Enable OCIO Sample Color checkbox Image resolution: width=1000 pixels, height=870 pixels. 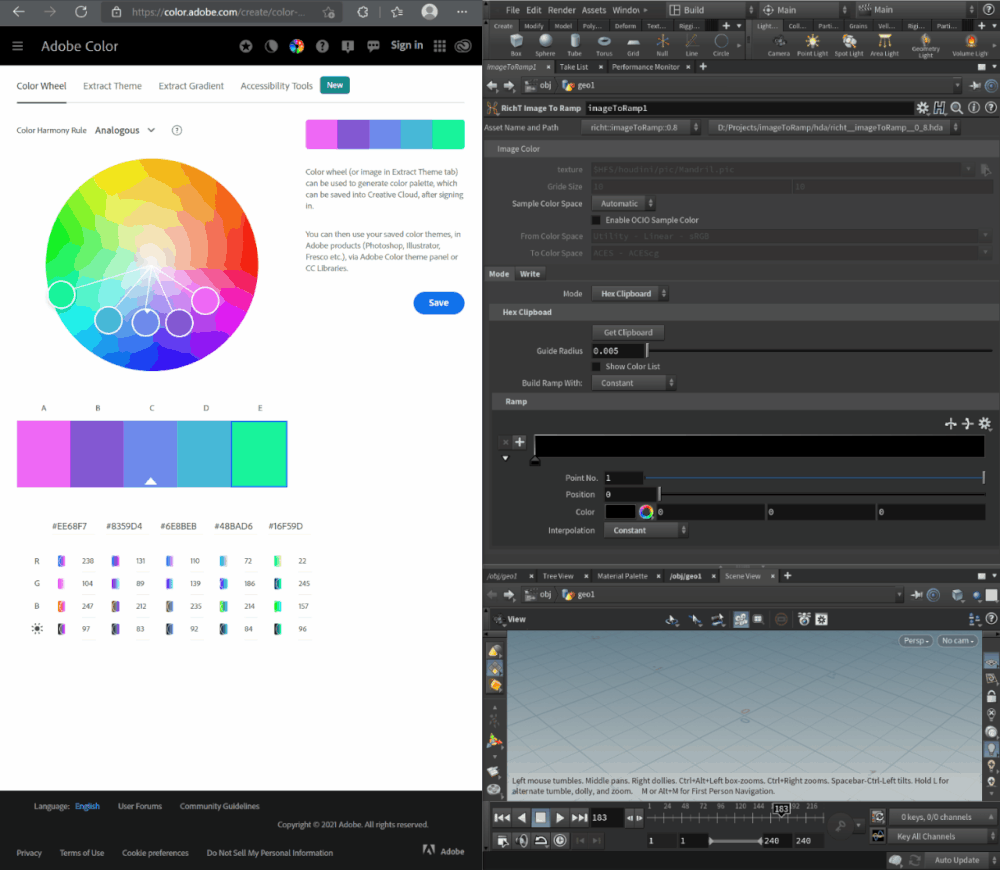[597, 220]
